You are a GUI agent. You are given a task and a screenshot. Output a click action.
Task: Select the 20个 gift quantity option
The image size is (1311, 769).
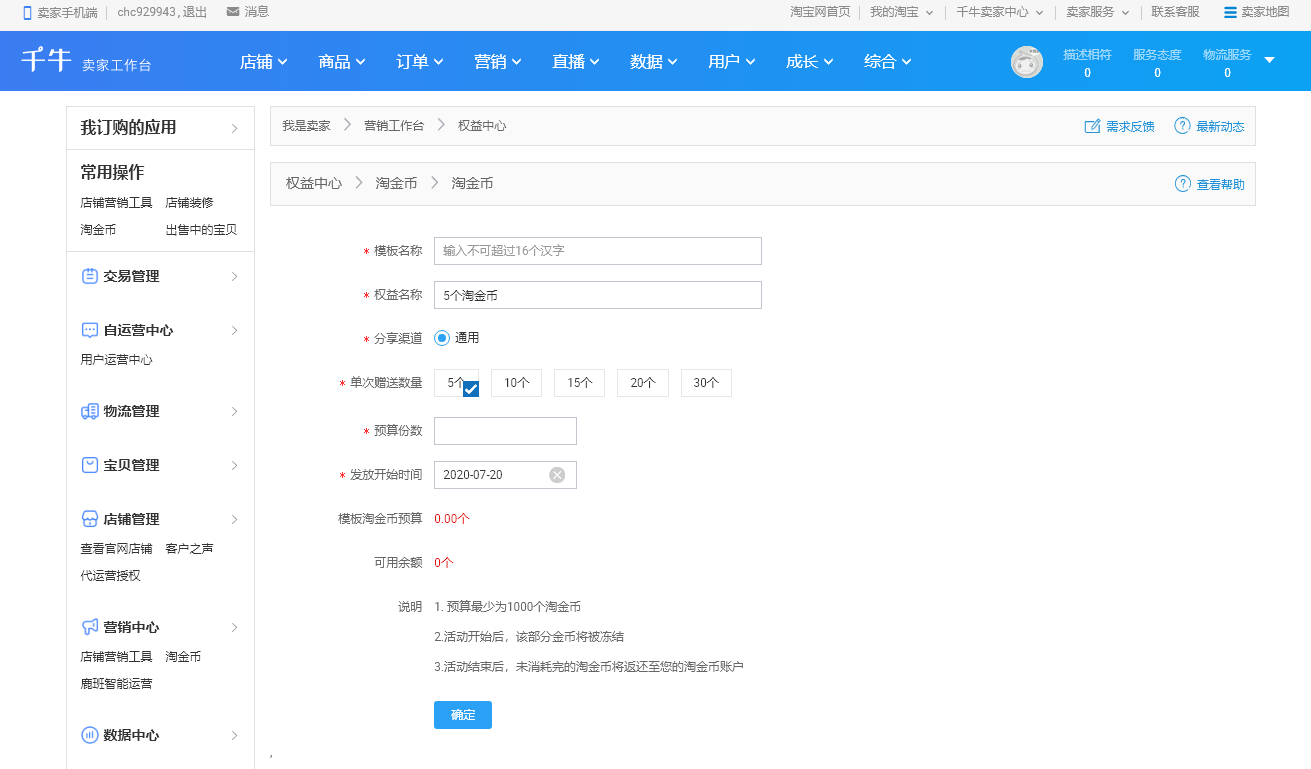click(x=642, y=383)
